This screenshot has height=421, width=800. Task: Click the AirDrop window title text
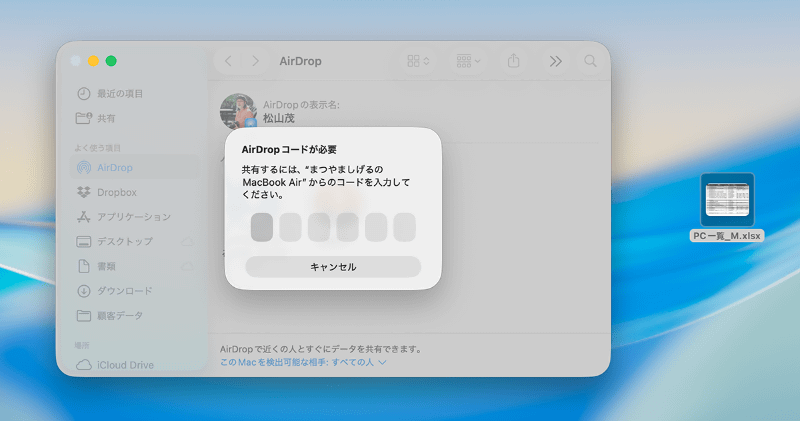[x=301, y=61]
